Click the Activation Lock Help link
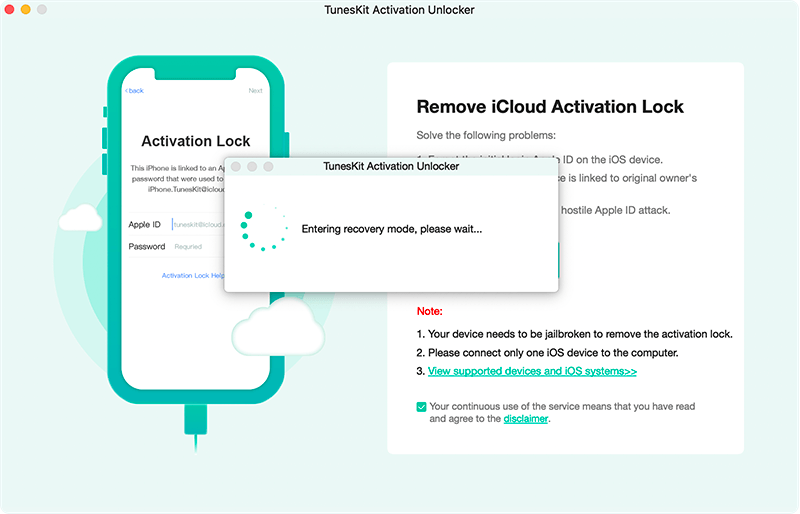The height and width of the screenshot is (514, 800). [x=192, y=275]
